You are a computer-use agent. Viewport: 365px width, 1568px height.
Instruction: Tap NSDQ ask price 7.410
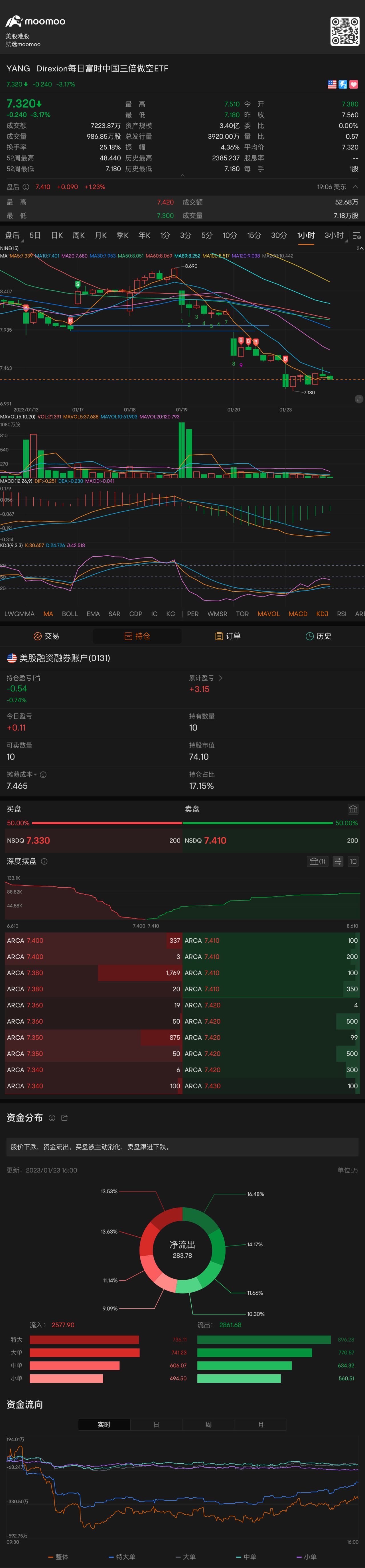pyautogui.click(x=215, y=841)
